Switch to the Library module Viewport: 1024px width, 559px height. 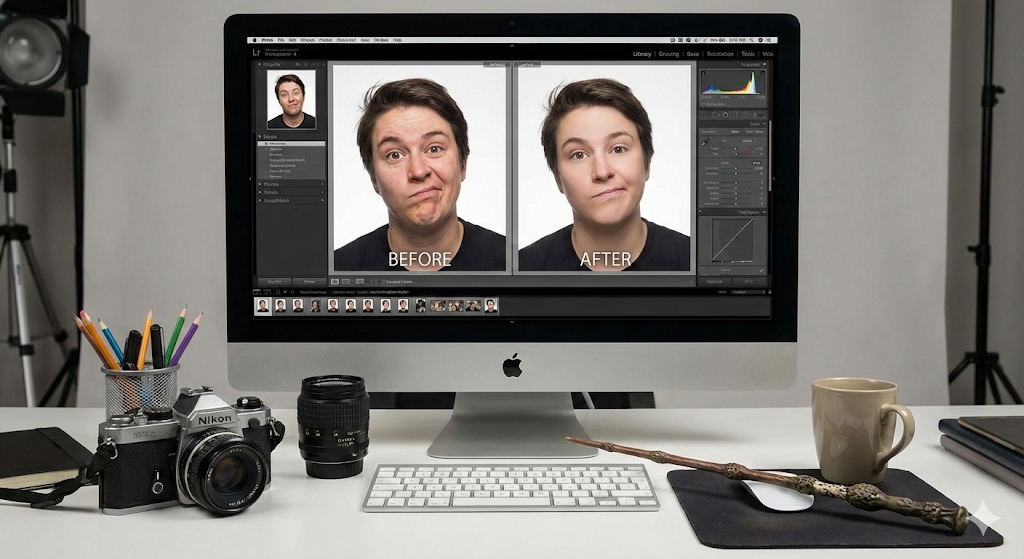pos(642,54)
